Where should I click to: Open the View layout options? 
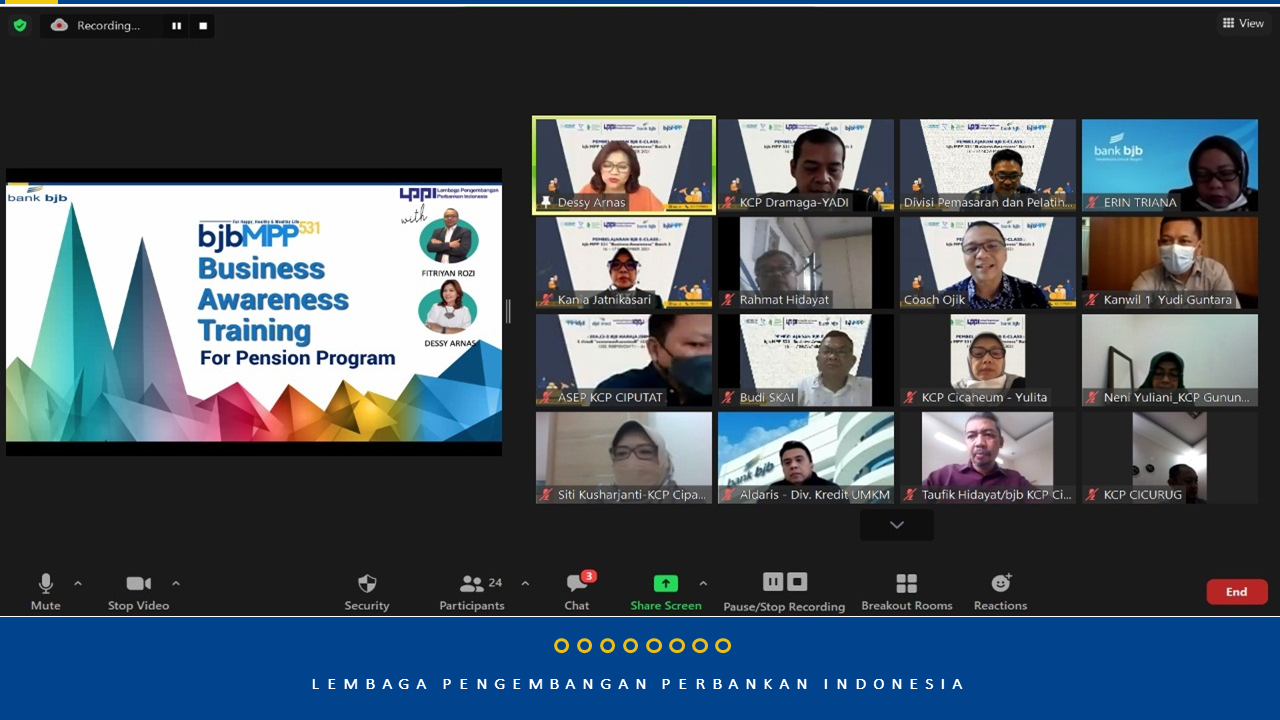point(1243,23)
